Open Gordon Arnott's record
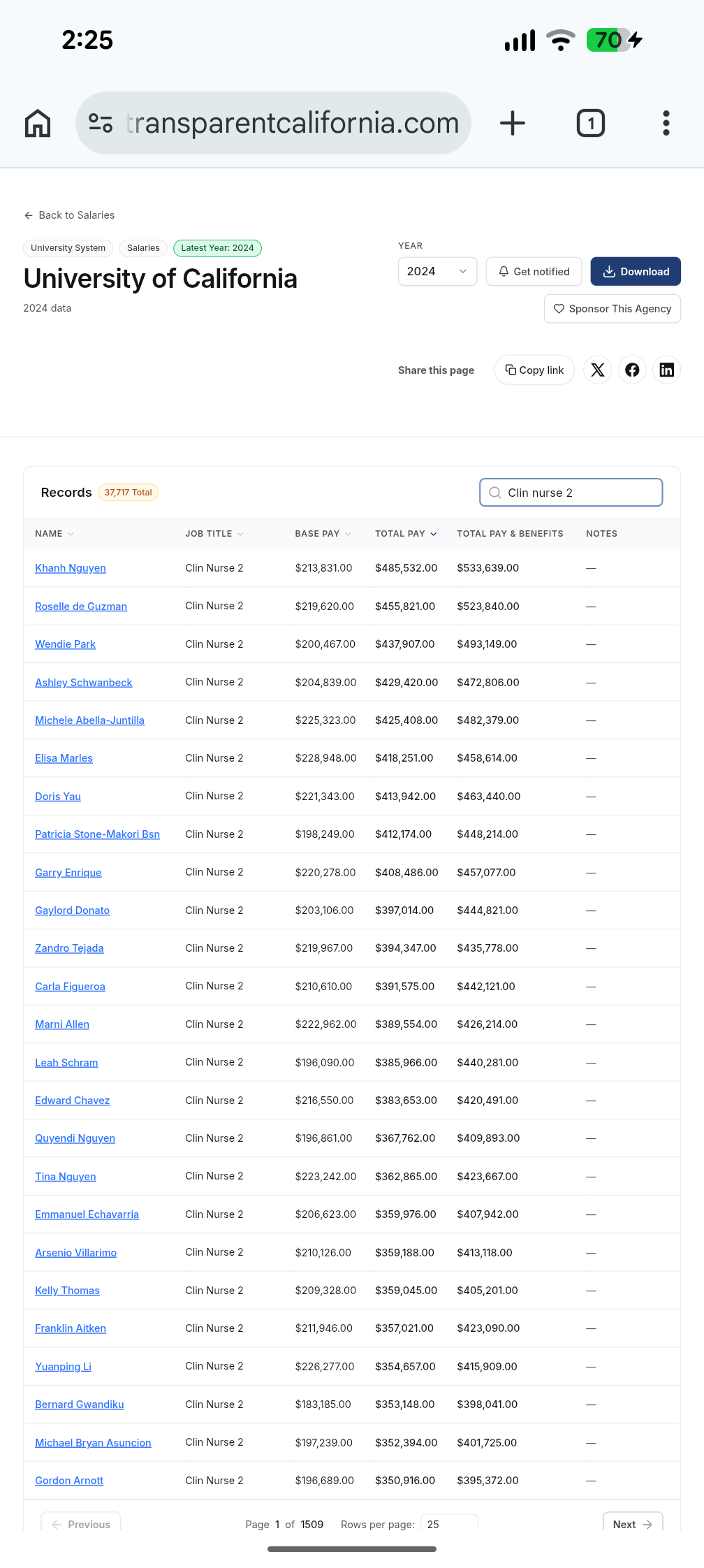 coord(69,1481)
